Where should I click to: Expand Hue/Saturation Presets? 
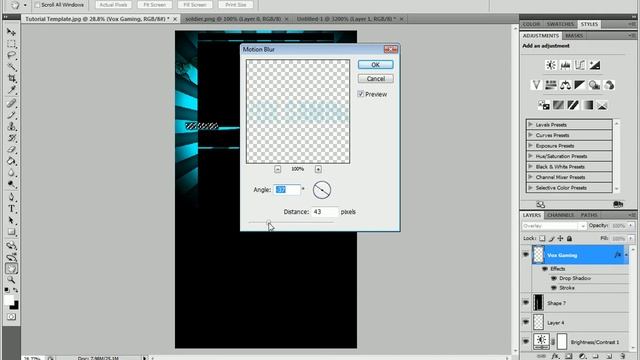530,156
